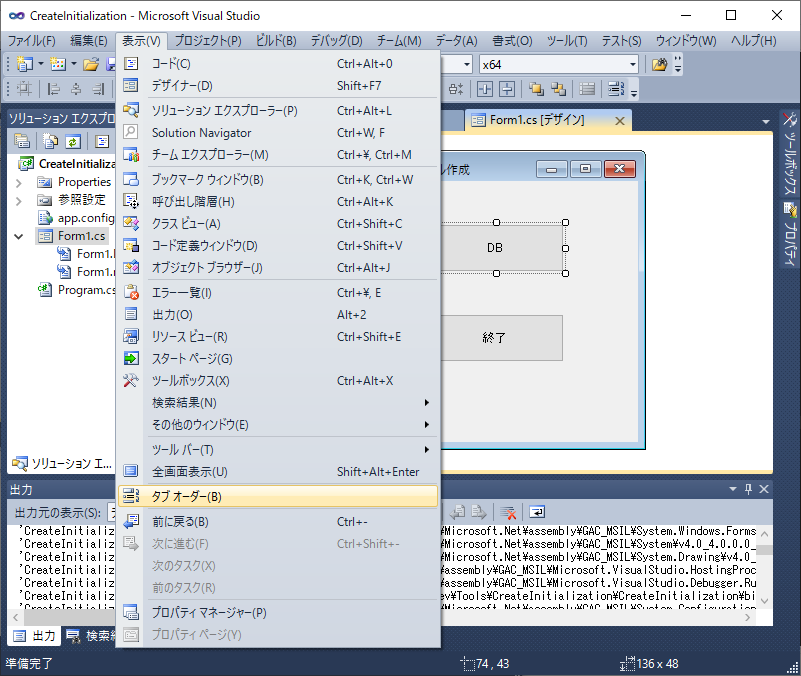Click the tab order toolbar icon

[616, 89]
